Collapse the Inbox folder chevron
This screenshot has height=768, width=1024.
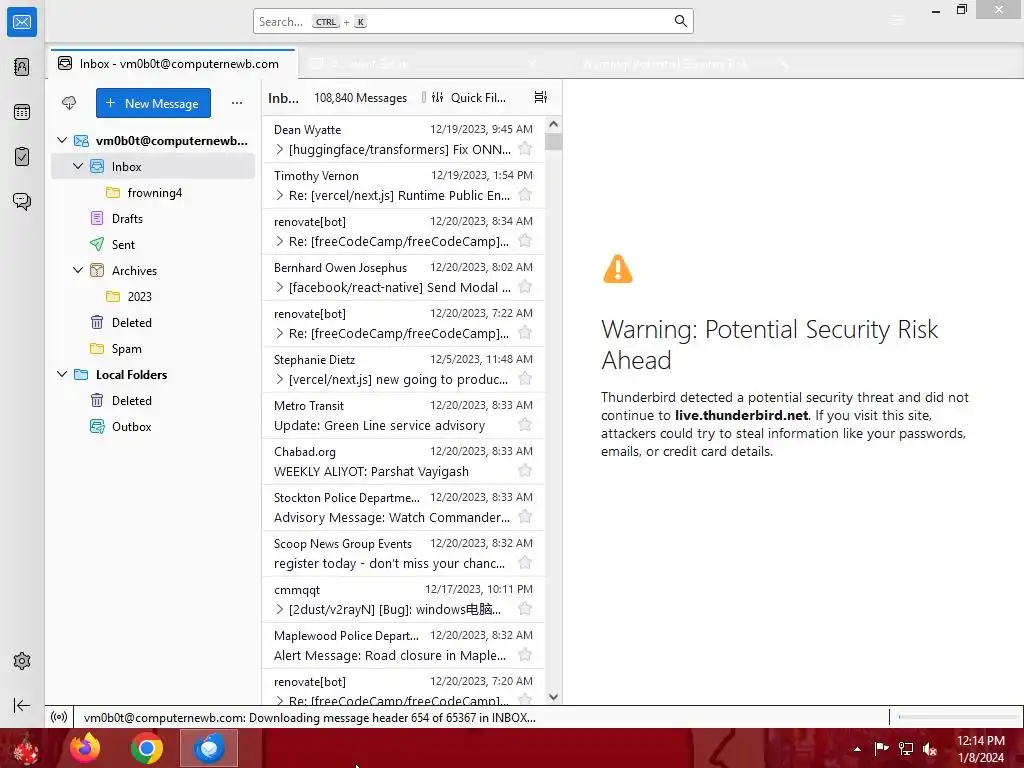coord(78,167)
